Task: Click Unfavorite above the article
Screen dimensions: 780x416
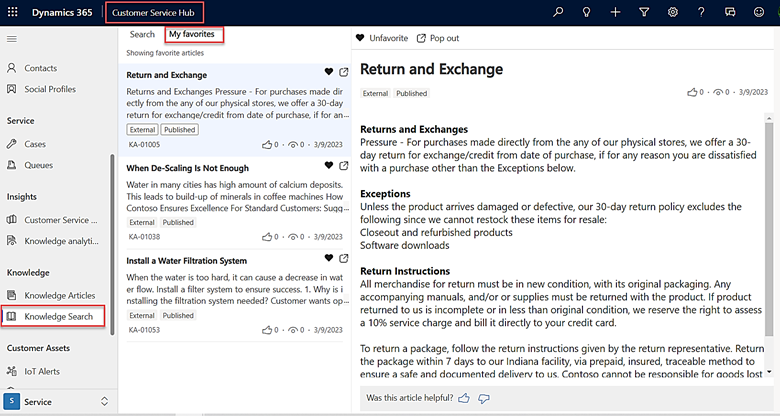Action: 382,38
